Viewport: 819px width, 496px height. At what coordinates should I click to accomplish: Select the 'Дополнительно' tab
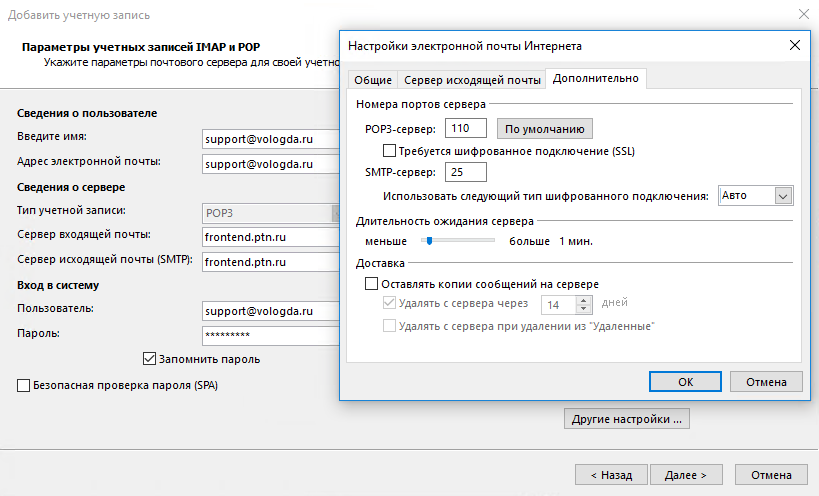(x=595, y=79)
